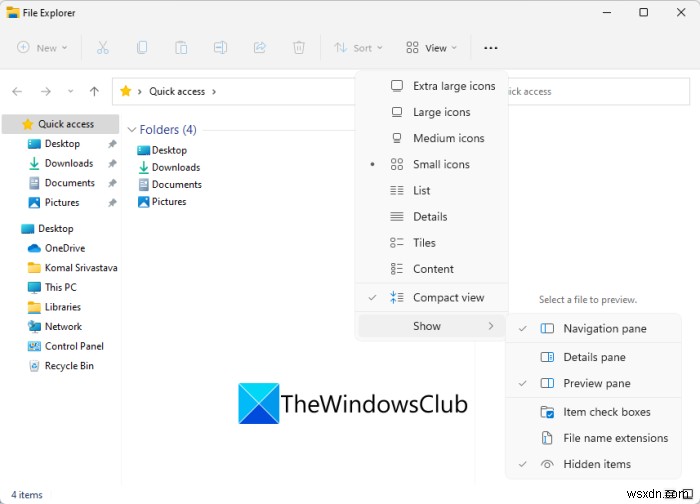Click 4 items status bar text
The image size is (700, 504).
27,495
